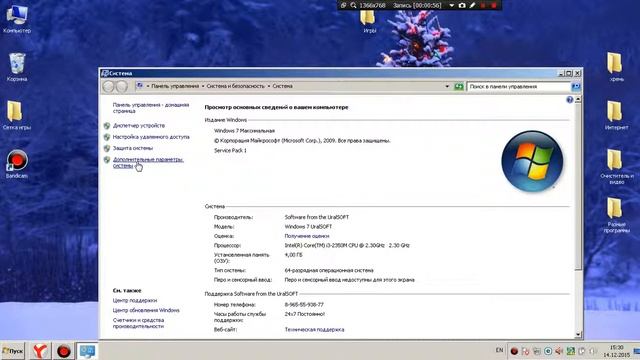Click the Service Pack 1 text
The width and height of the screenshot is (640, 360).
[x=230, y=151]
